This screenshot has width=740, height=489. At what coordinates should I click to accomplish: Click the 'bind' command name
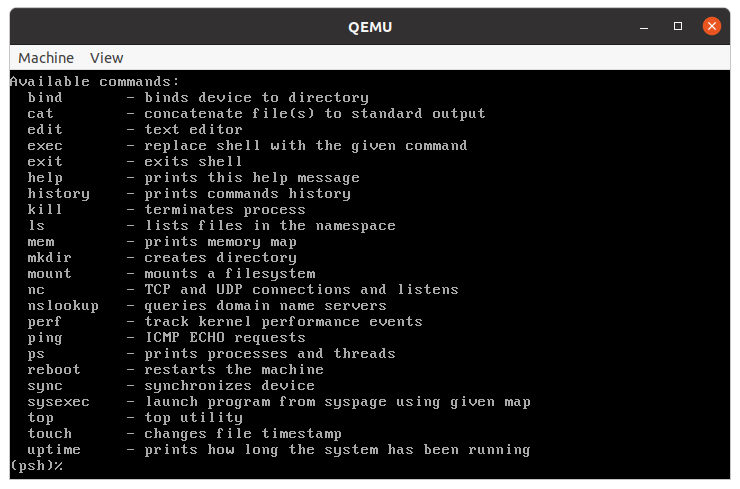click(45, 98)
